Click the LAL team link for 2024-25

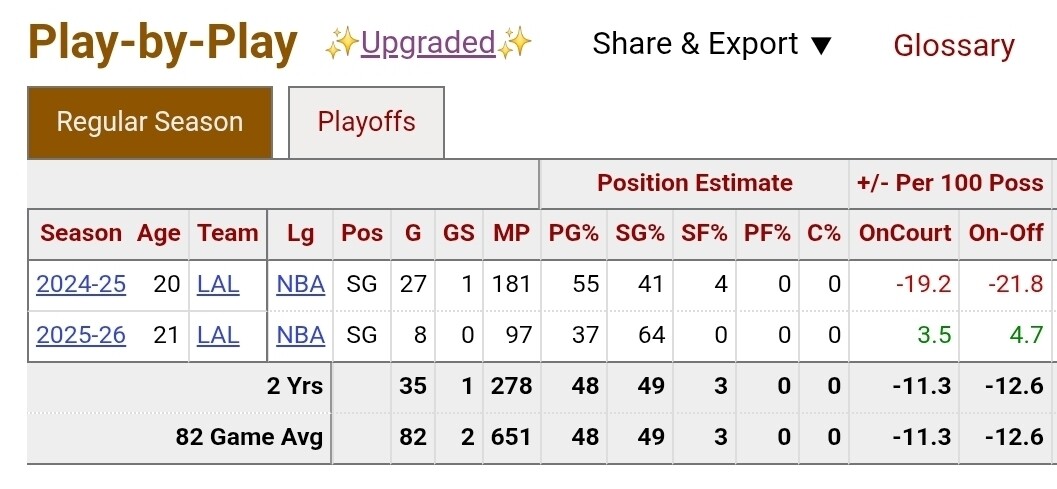click(218, 284)
